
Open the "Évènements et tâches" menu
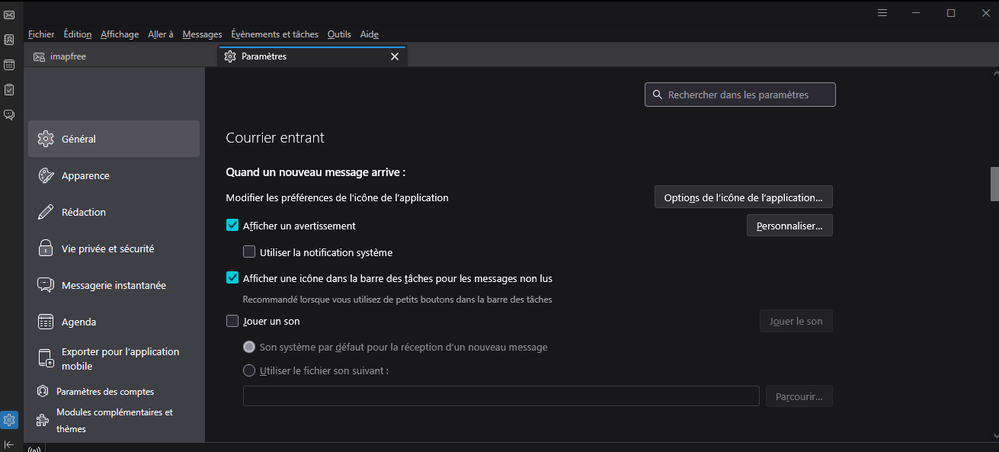(x=274, y=34)
